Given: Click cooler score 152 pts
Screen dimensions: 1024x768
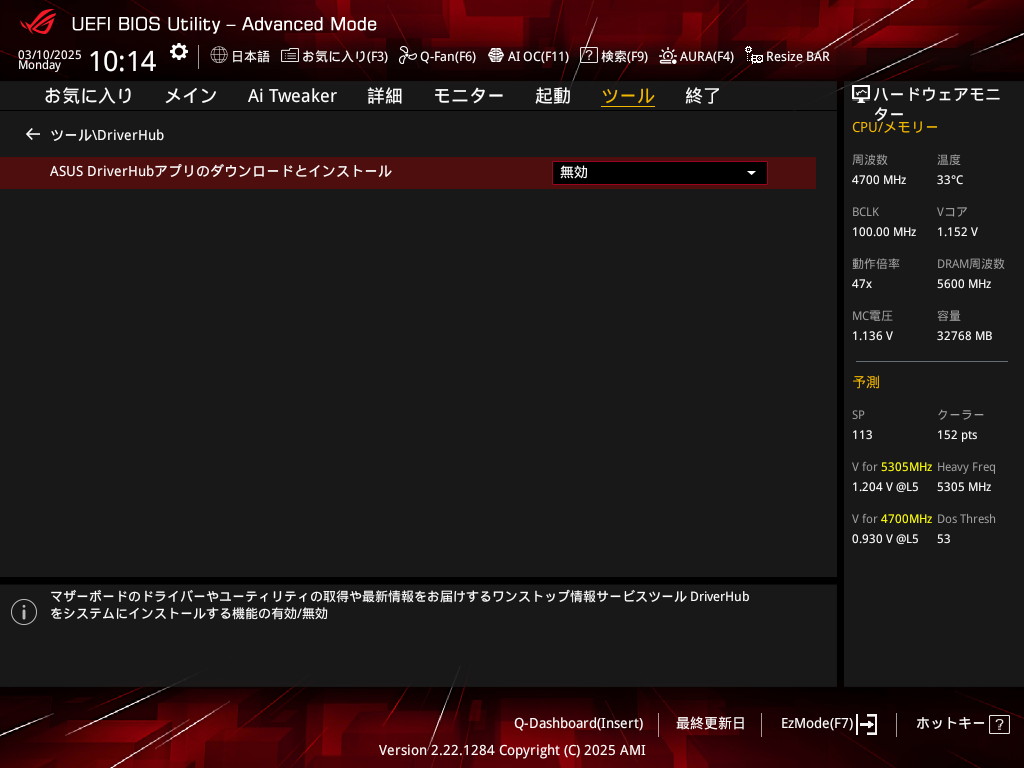Looking at the screenshot, I should [x=957, y=435].
